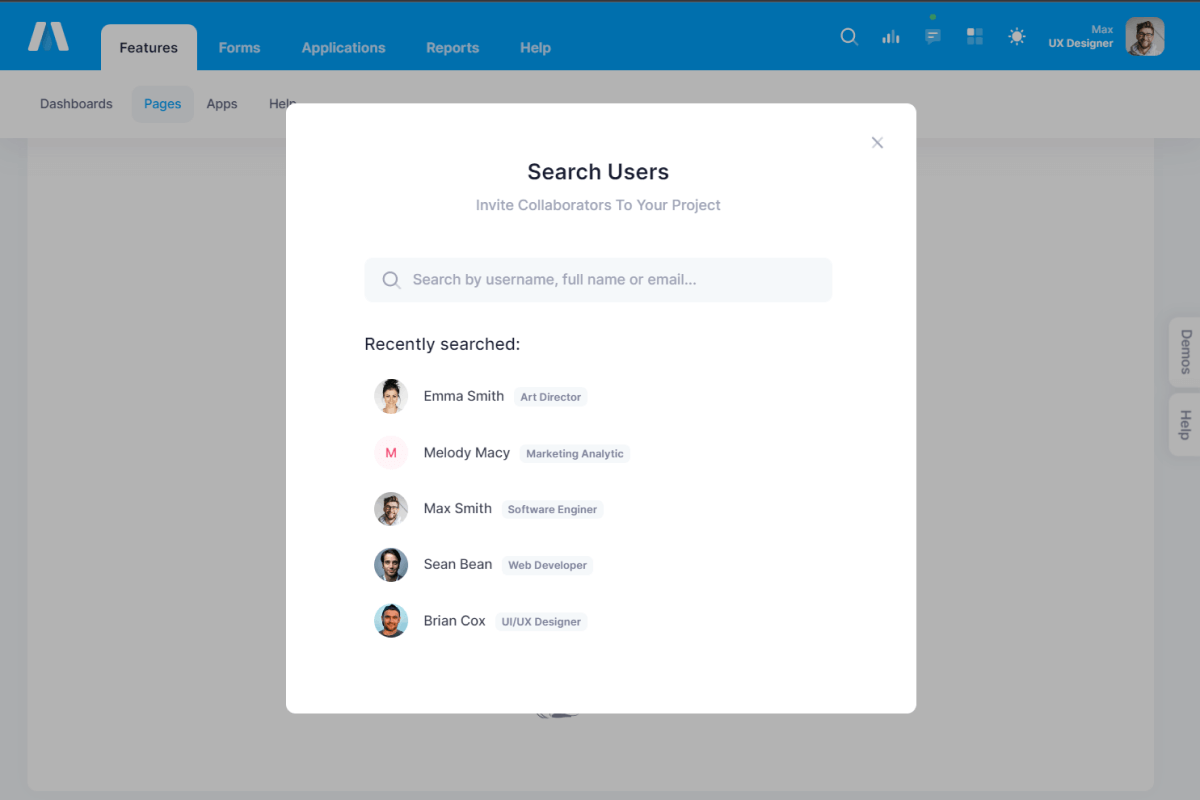Click the search magnifier icon in header
This screenshot has height=800, width=1200.
coord(849,37)
